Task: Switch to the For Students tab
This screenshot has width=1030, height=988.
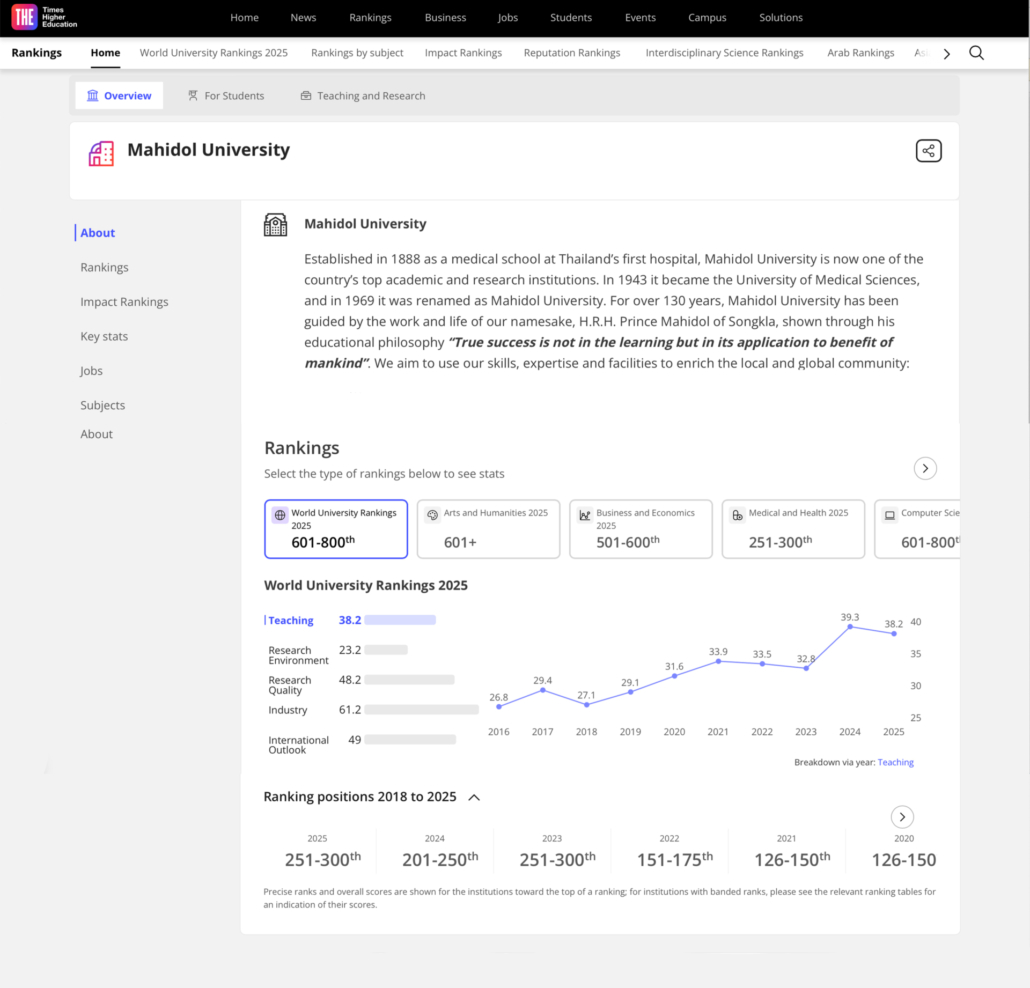Action: pos(226,96)
